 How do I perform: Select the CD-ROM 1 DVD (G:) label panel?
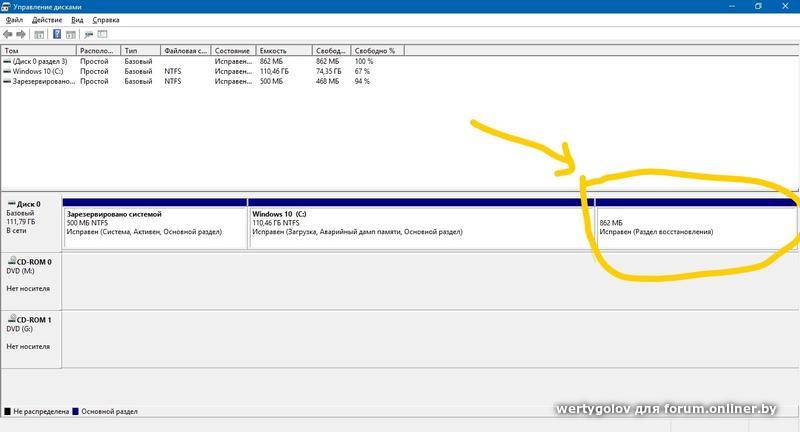pos(31,339)
